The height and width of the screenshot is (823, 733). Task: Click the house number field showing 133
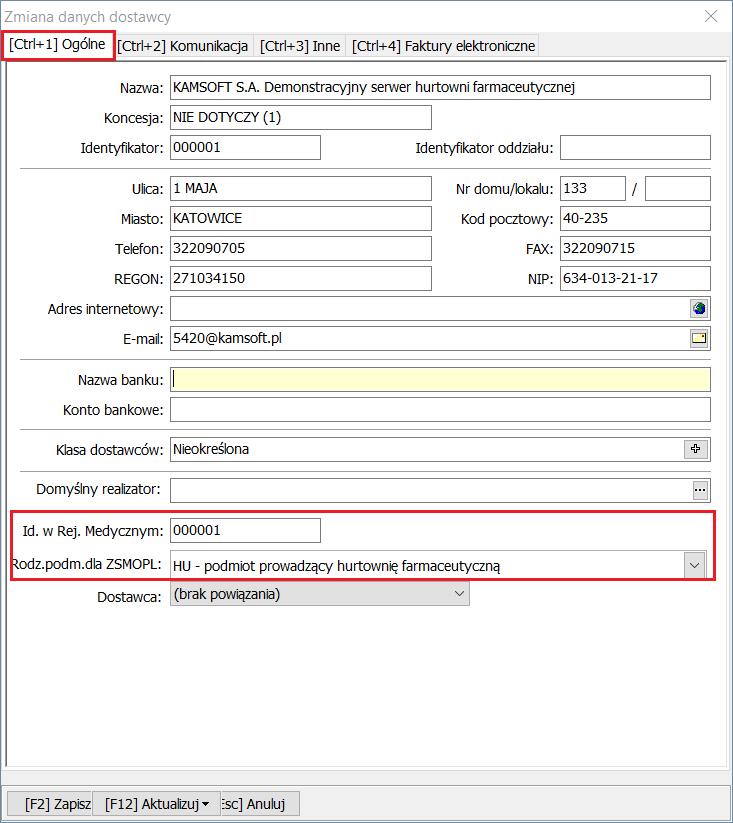tap(592, 188)
